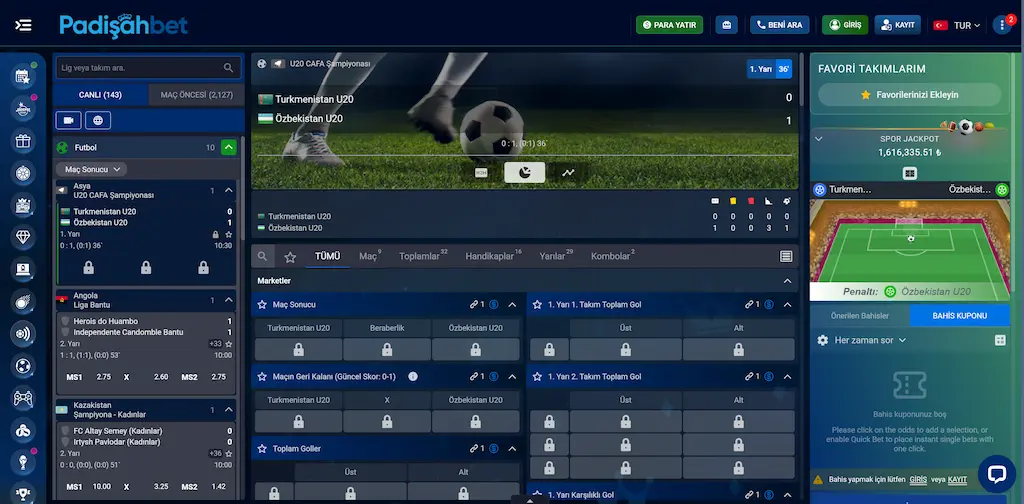Image resolution: width=1024 pixels, height=504 pixels.
Task: Click the KAYIT link in bet slip warning
Action: (957, 479)
